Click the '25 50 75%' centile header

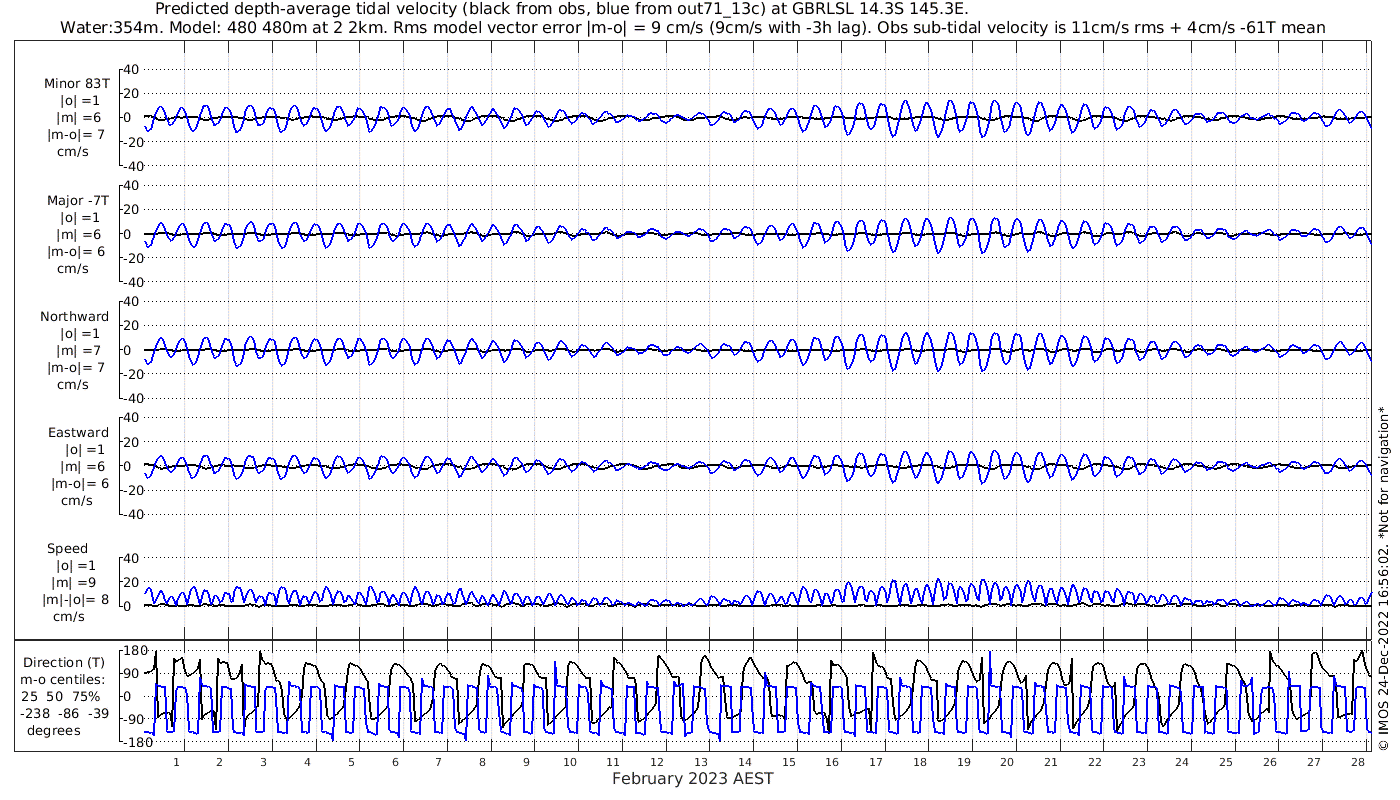point(60,696)
